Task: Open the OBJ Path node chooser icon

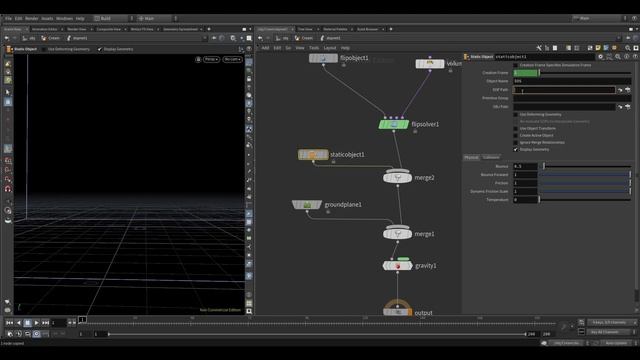Action: 628,107
